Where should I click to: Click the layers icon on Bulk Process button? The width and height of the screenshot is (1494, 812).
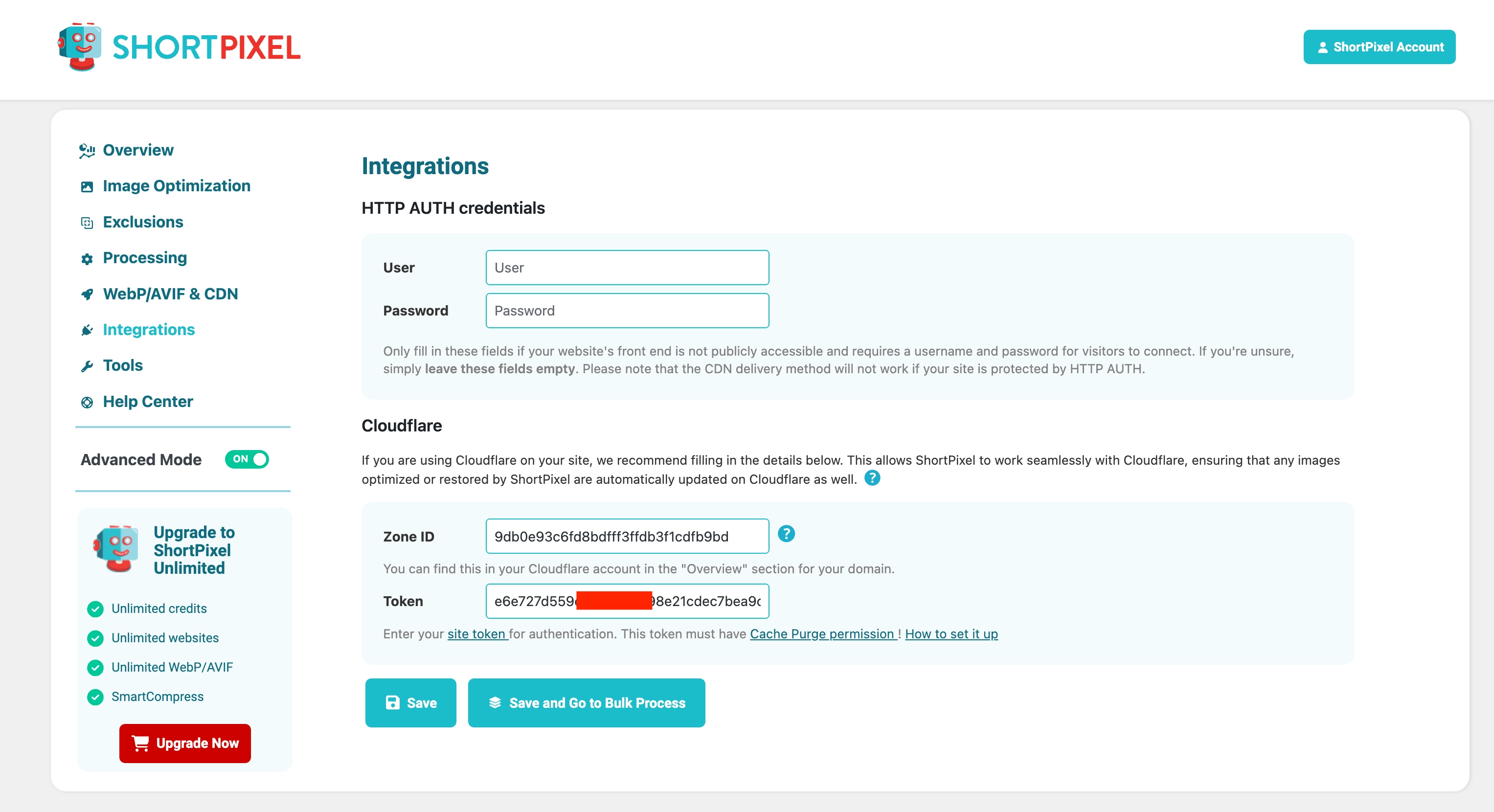point(495,702)
